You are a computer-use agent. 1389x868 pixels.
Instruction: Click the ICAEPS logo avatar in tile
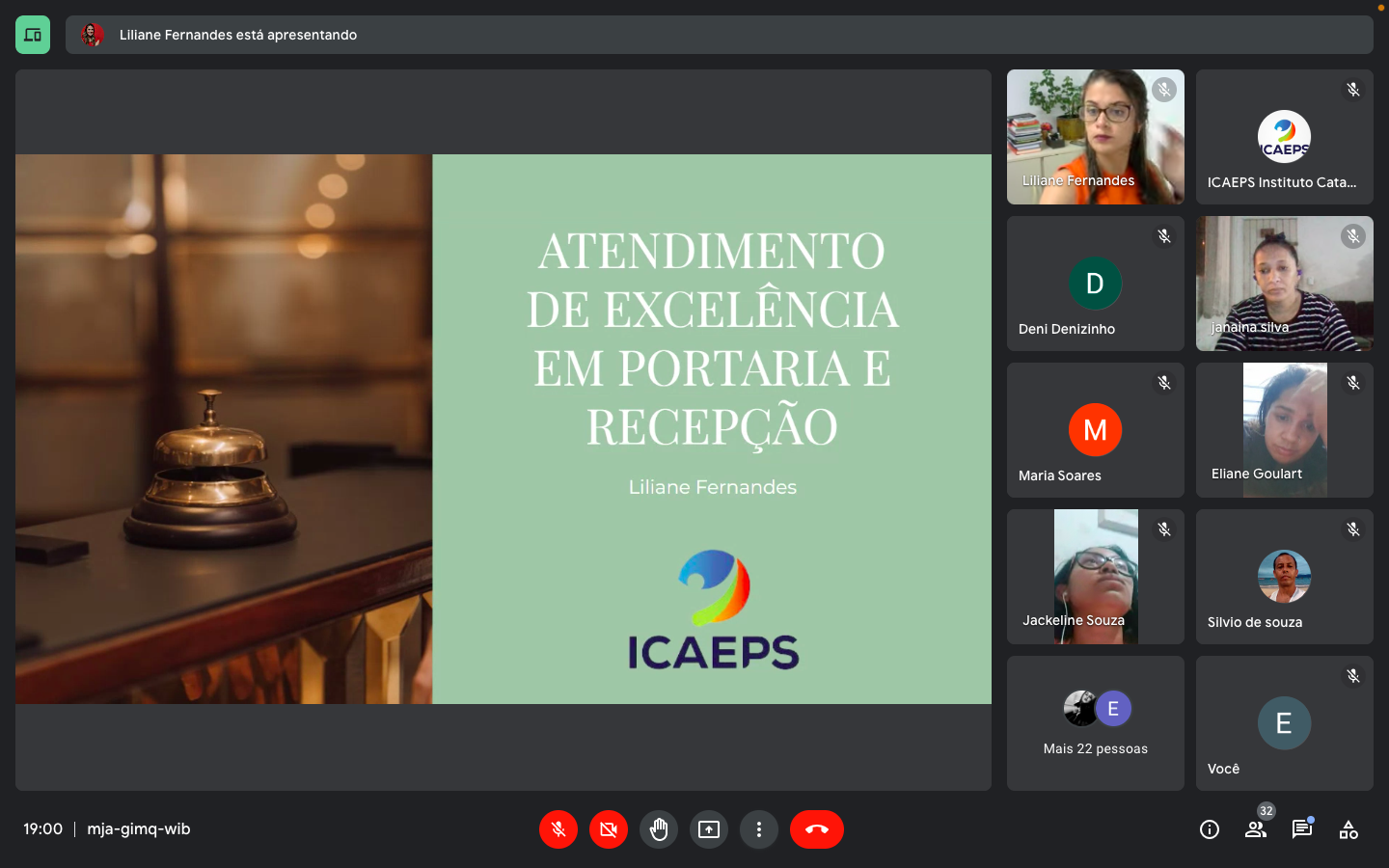[x=1285, y=137]
